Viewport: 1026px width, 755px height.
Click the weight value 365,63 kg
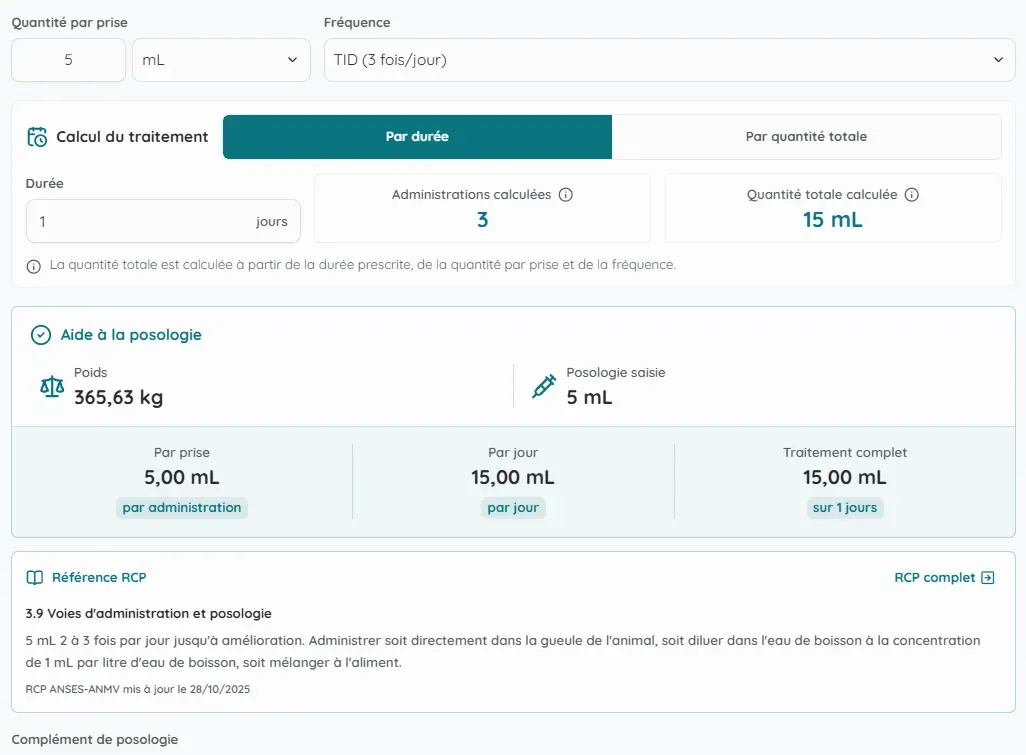118,397
